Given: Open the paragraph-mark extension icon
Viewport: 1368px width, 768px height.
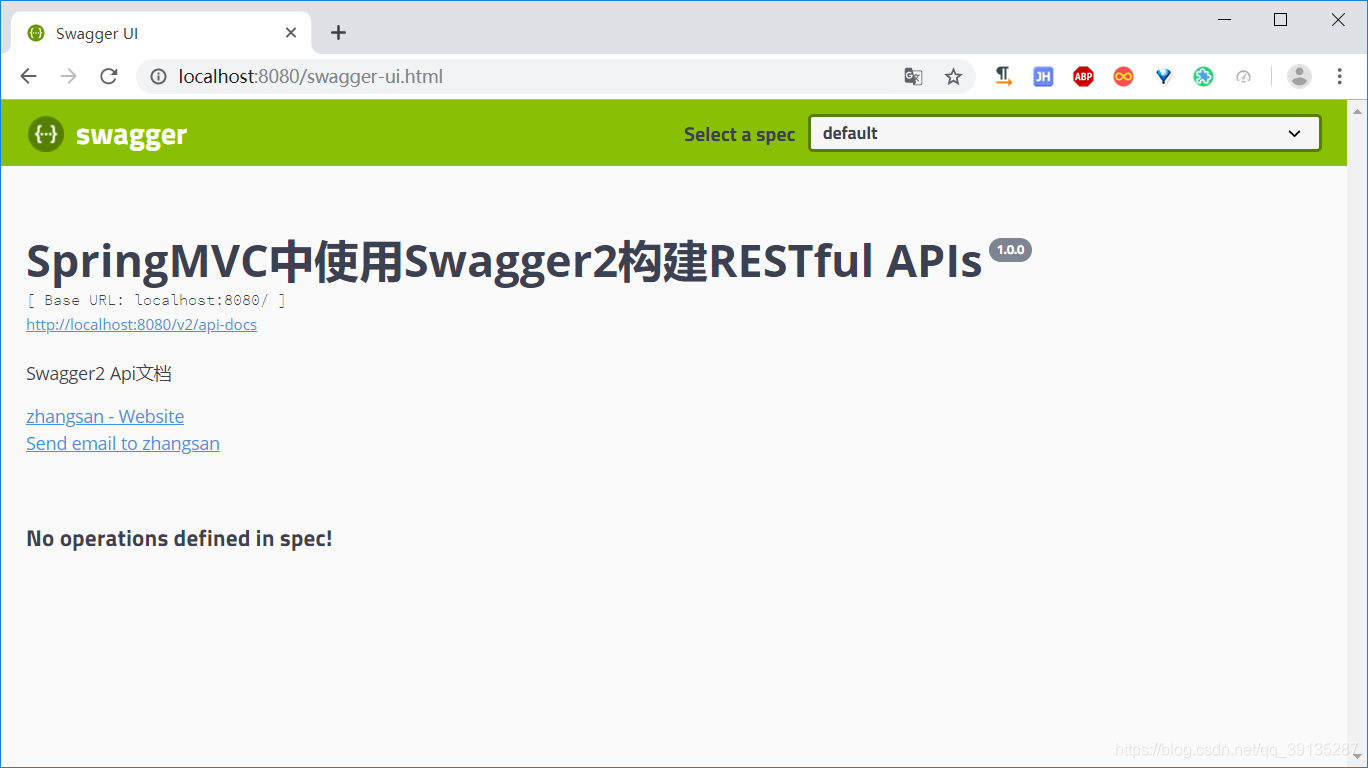Looking at the screenshot, I should 1003,76.
